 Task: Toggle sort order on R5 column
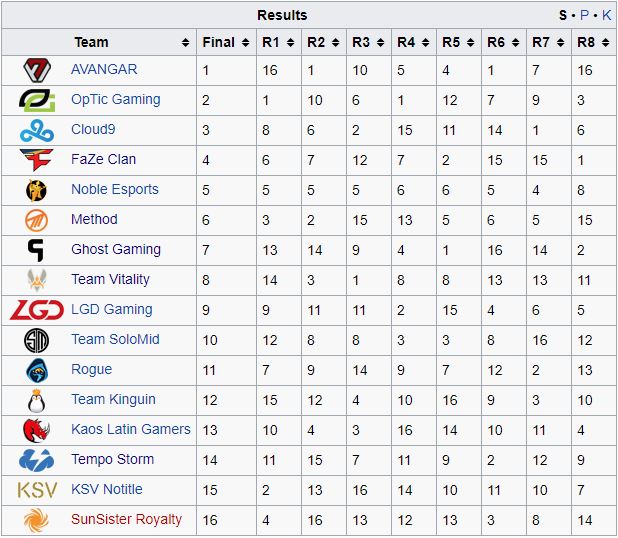[x=470, y=43]
